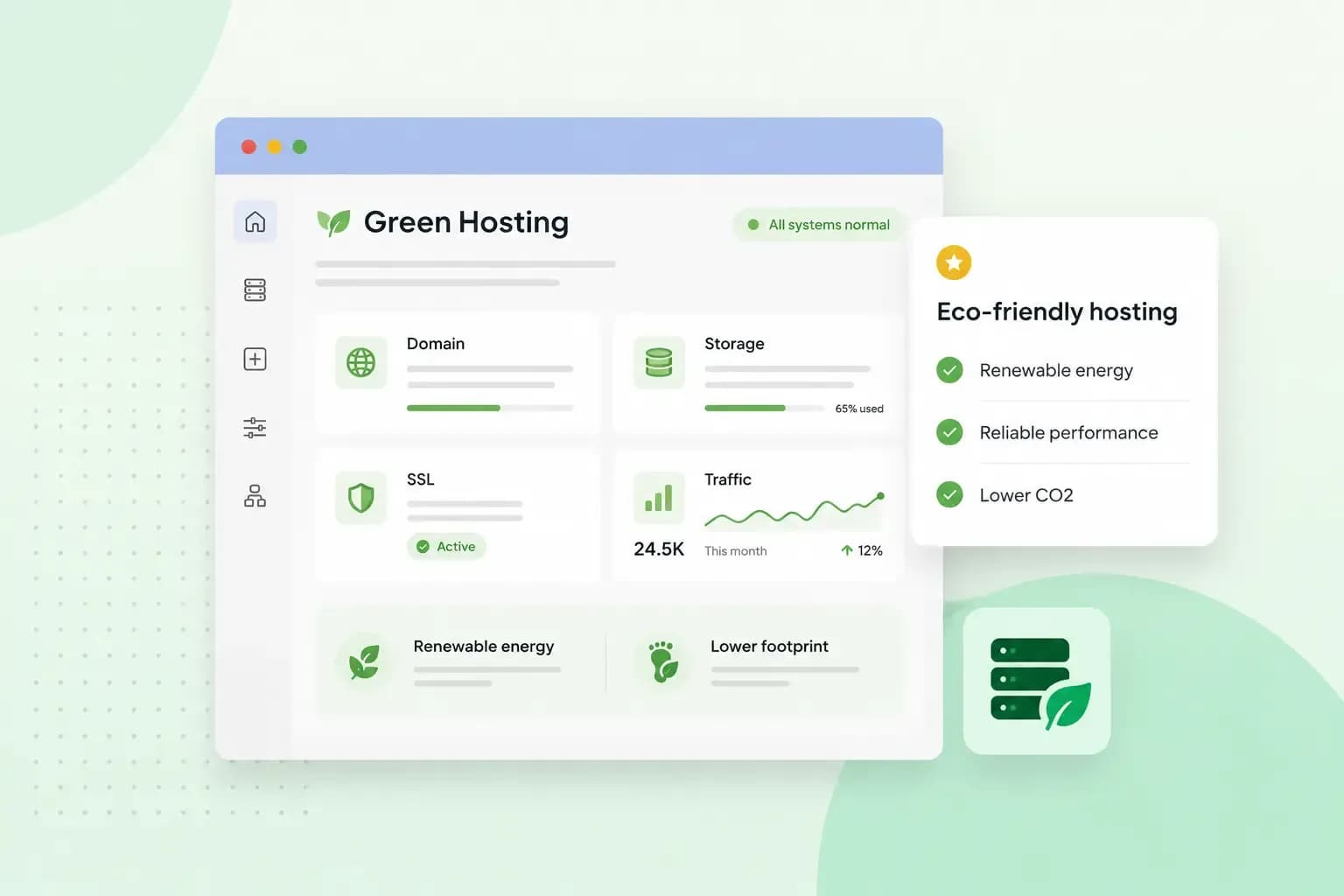
Task: Click the Traffic bar chart icon
Action: point(659,498)
